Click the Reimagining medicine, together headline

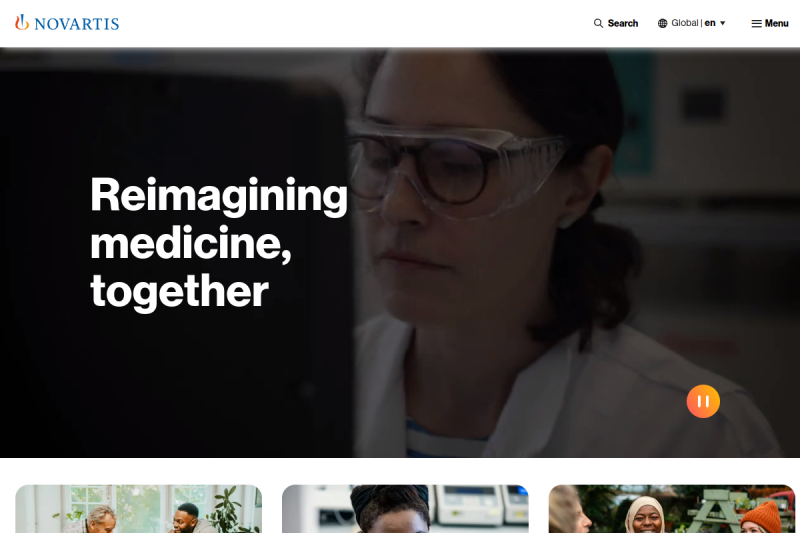coord(219,242)
